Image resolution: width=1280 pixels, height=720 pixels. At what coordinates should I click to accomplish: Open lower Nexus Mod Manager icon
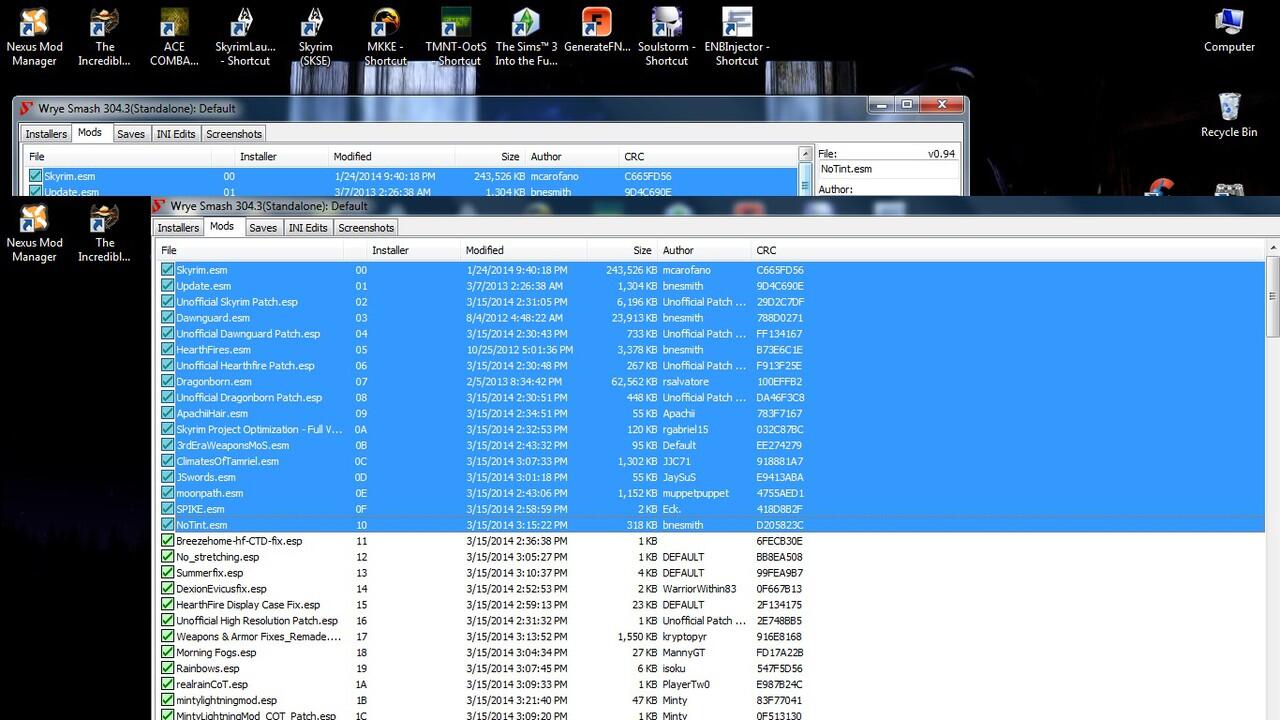[x=34, y=233]
